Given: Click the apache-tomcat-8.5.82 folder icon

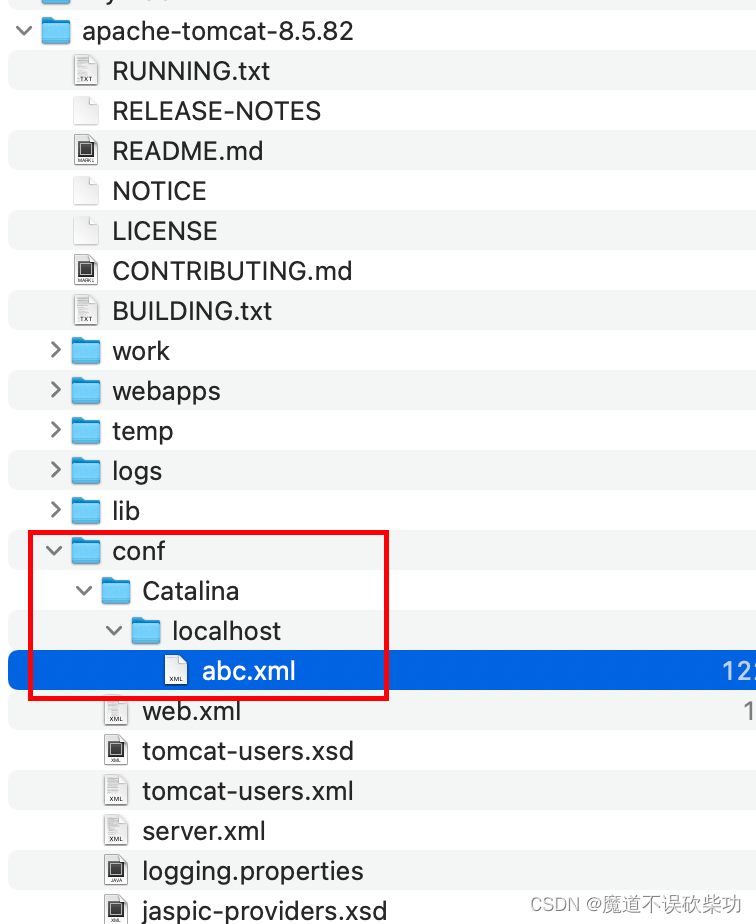Looking at the screenshot, I should pos(56,31).
